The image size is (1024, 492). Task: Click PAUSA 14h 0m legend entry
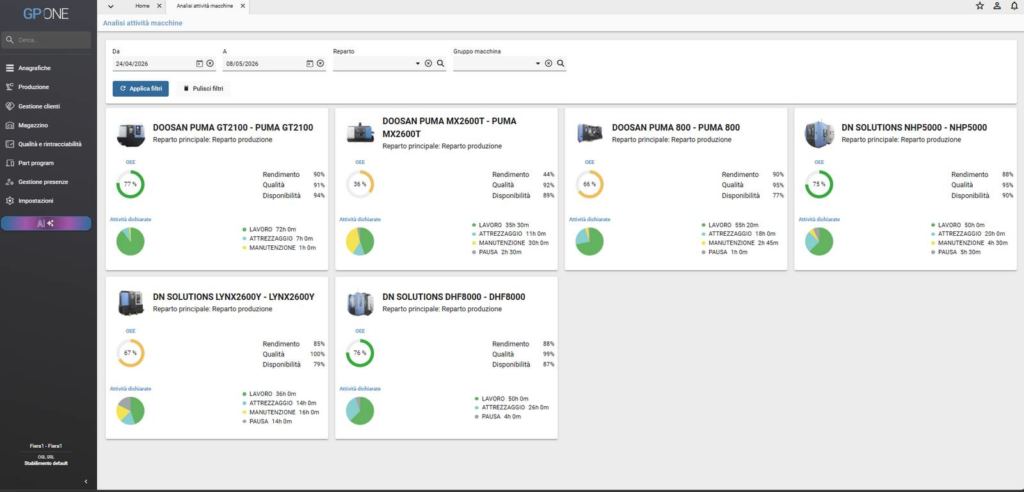point(267,421)
